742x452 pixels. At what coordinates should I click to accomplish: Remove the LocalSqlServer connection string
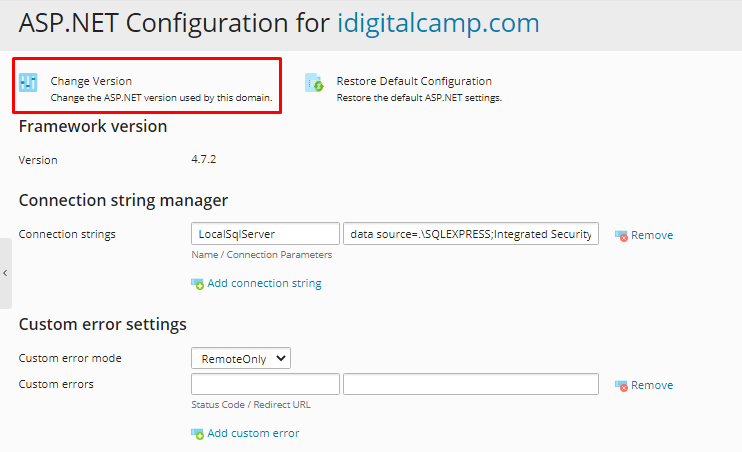(x=651, y=236)
